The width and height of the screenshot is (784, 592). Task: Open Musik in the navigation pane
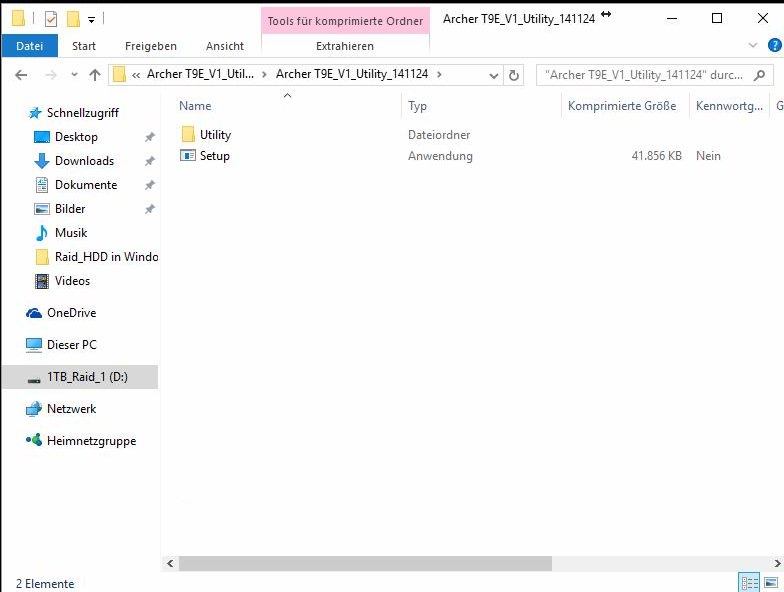click(x=70, y=233)
